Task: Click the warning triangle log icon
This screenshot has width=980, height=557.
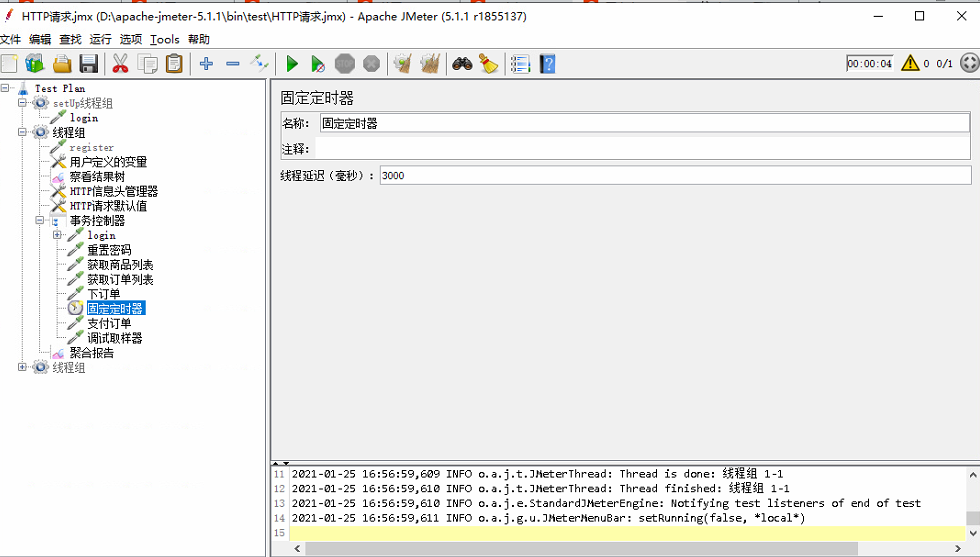Action: 910,63
